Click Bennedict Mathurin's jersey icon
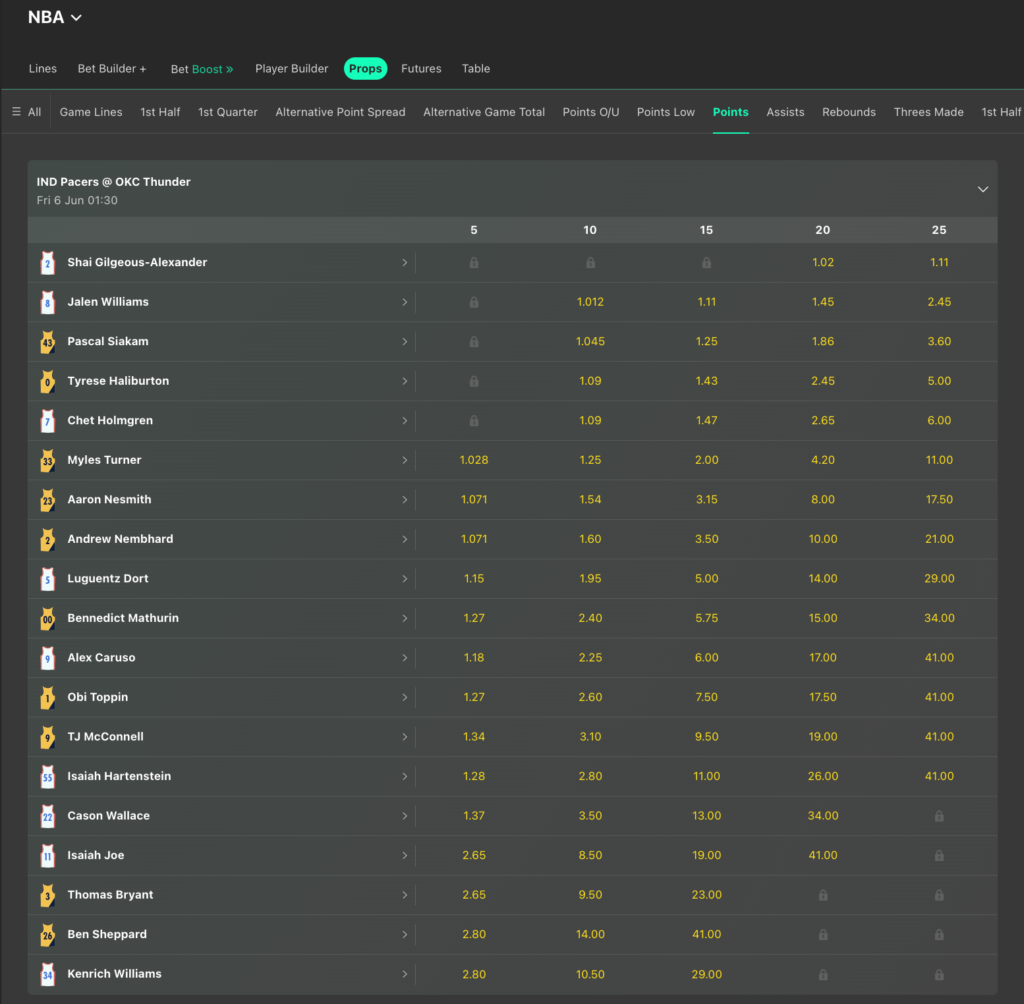 tap(47, 619)
